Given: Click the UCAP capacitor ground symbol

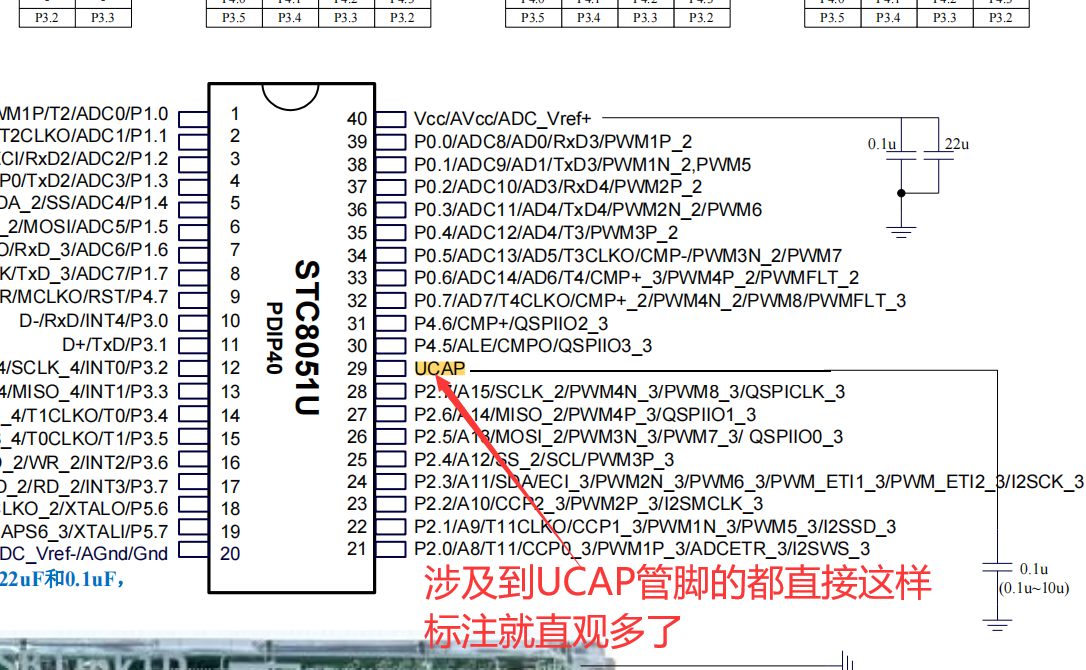Looking at the screenshot, I should (x=997, y=624).
